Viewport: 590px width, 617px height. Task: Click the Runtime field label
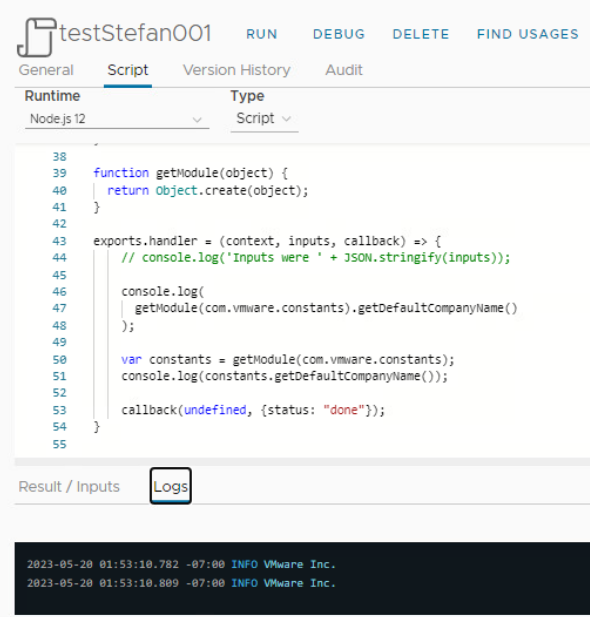(52, 96)
